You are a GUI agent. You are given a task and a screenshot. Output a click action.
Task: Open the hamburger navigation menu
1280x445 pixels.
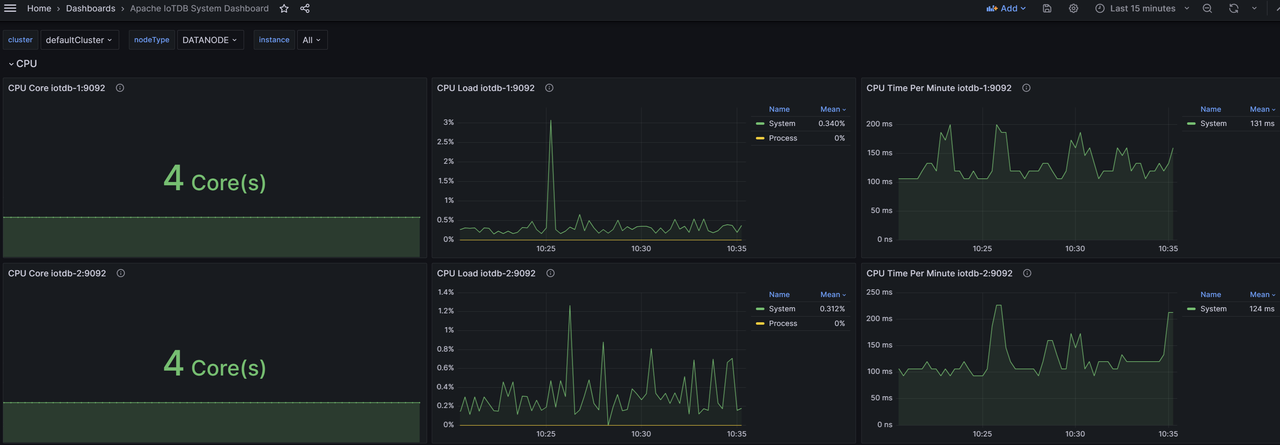10,8
